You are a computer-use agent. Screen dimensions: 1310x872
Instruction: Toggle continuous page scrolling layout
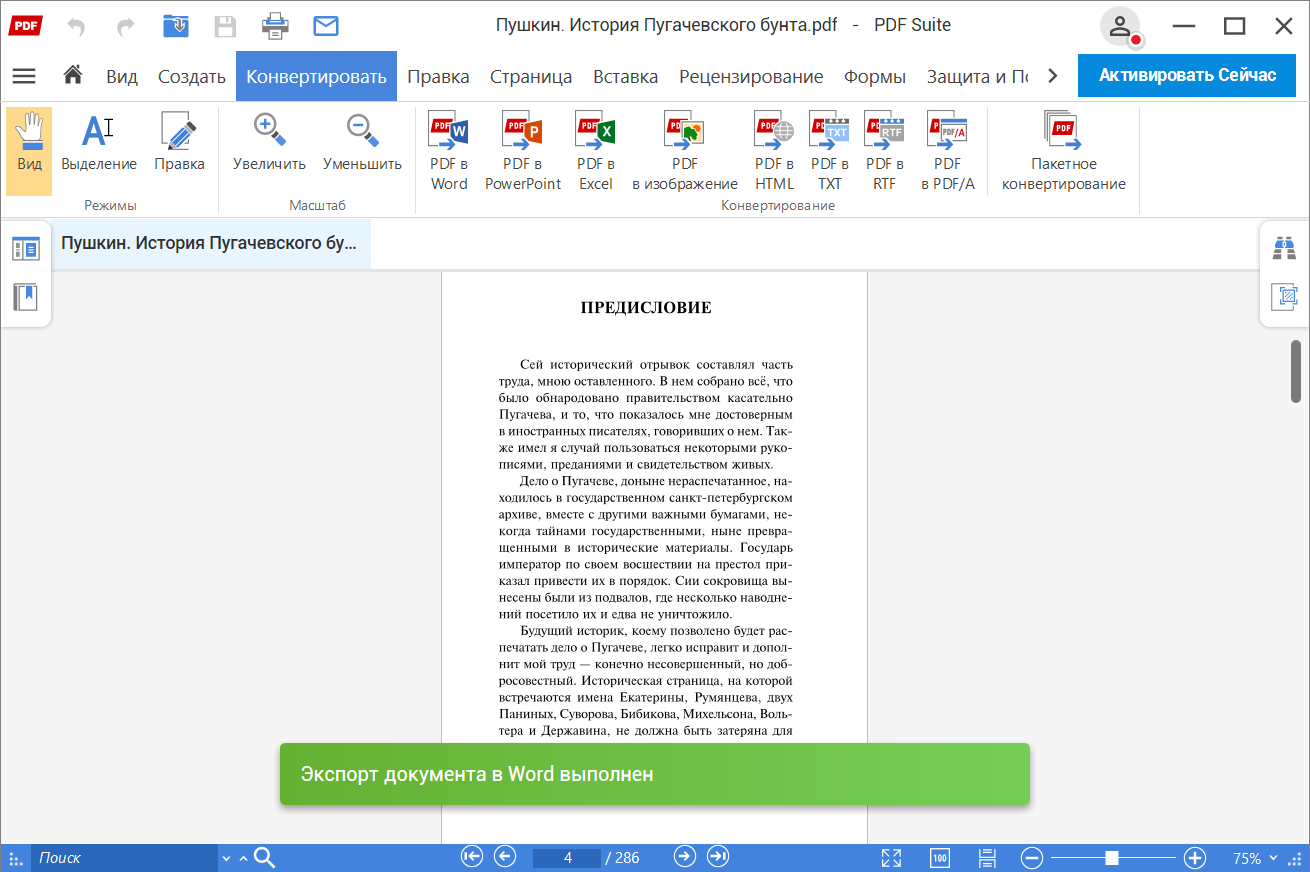click(x=987, y=858)
